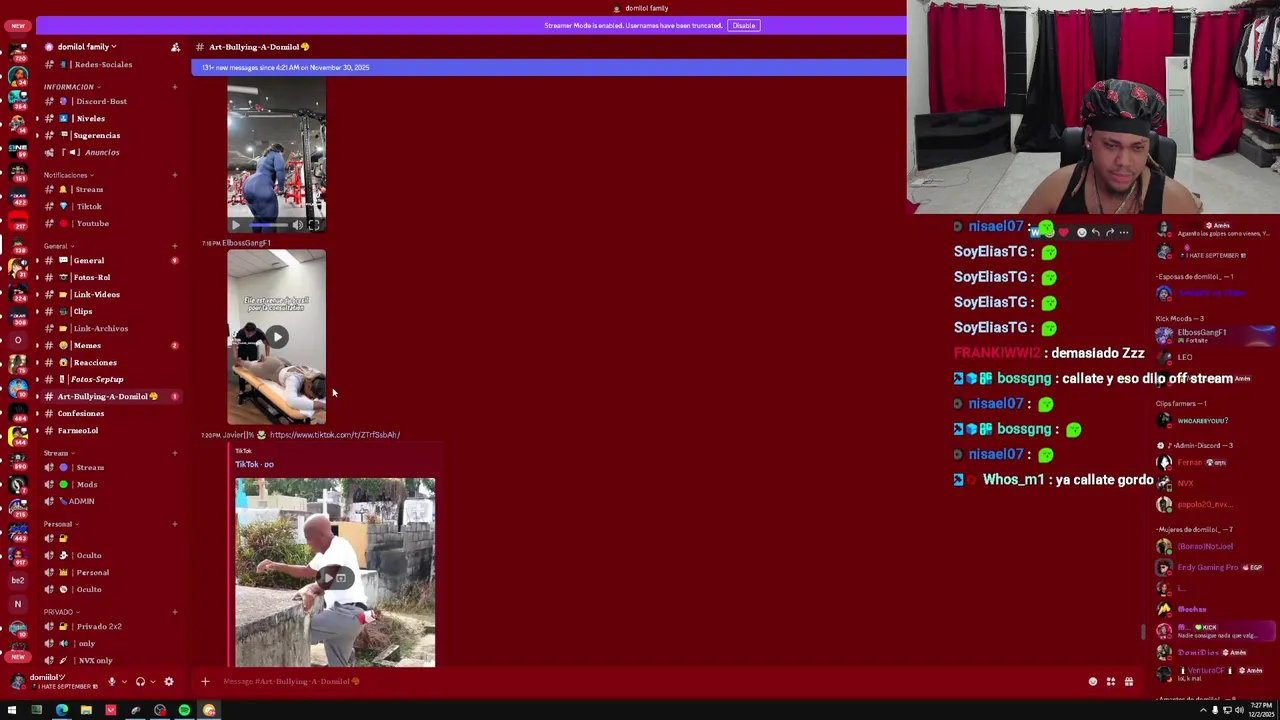Toggle gym video volume icon
This screenshot has width=1280, height=720.
[297, 225]
